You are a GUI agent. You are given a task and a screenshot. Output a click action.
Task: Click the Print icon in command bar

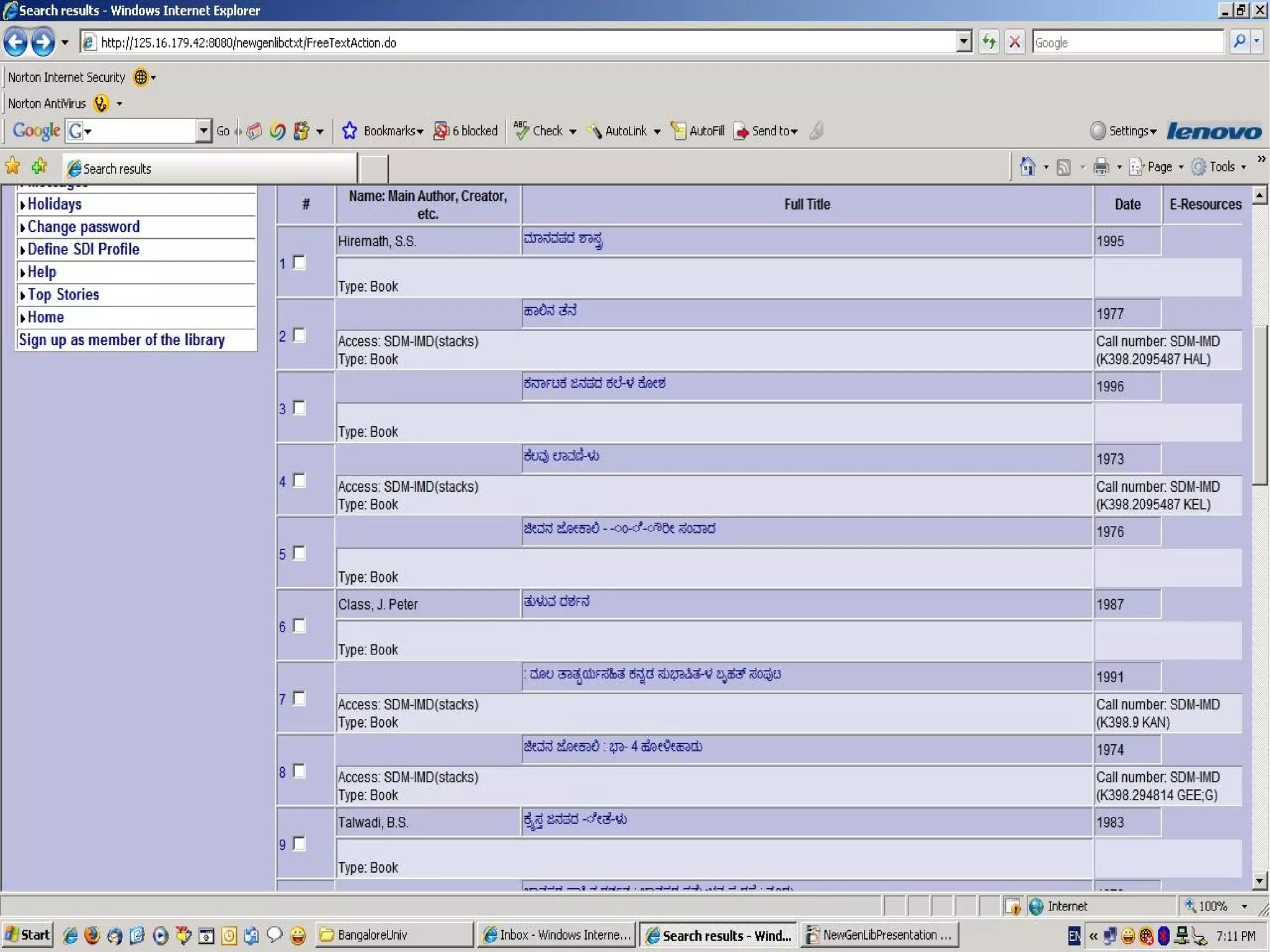point(1101,167)
